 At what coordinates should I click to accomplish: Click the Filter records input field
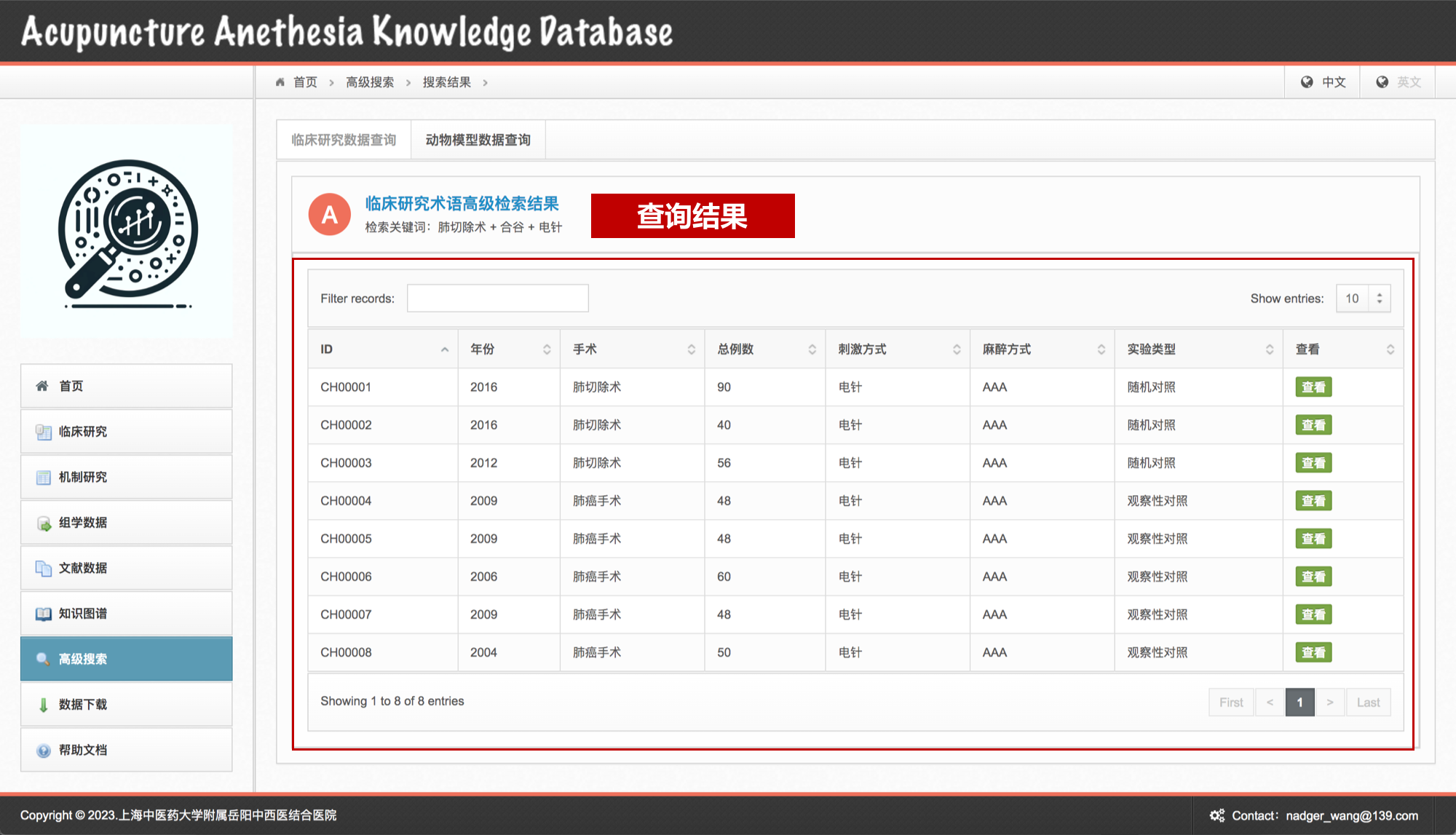pos(497,298)
